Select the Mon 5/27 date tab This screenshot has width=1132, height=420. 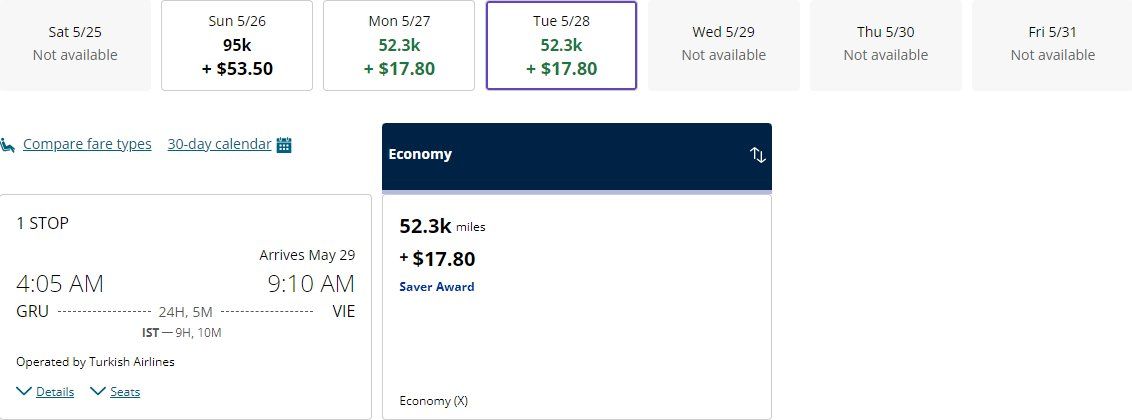[x=399, y=45]
